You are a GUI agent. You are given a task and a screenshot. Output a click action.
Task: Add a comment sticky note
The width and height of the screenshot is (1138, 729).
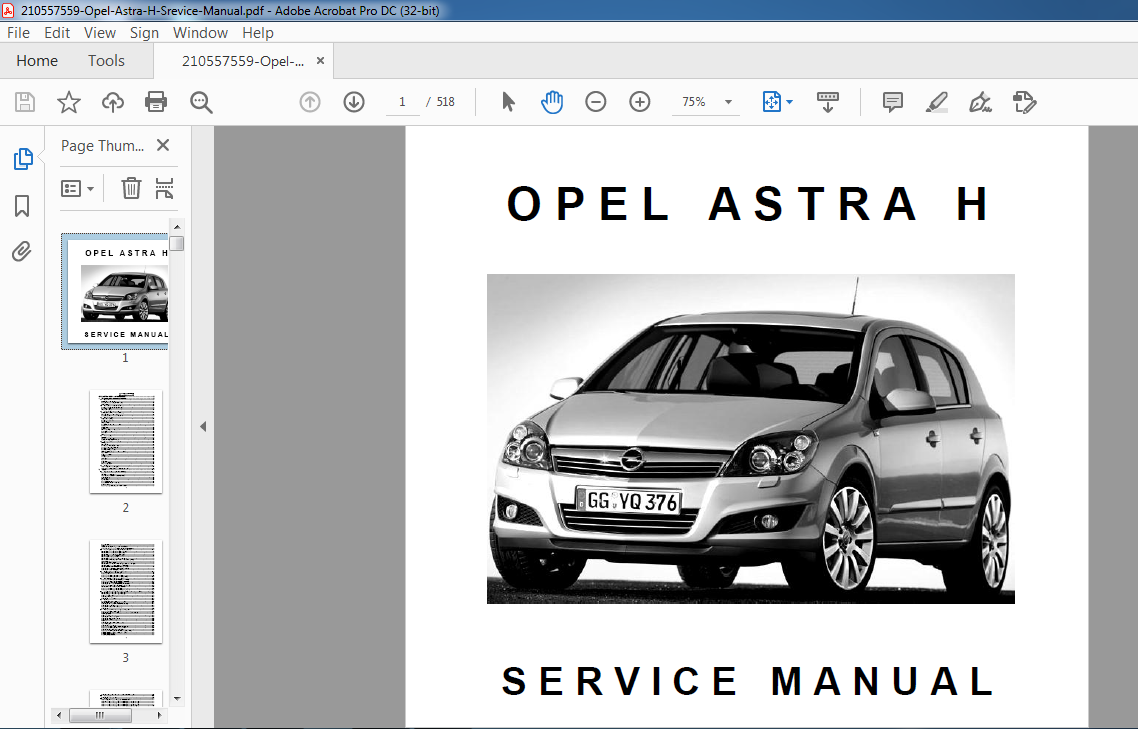click(x=893, y=102)
